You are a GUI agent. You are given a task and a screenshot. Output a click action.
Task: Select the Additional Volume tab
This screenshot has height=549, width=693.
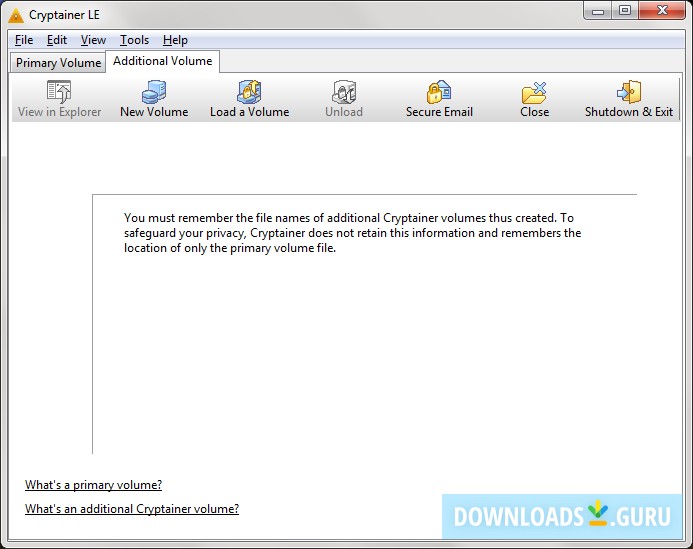coord(163,61)
